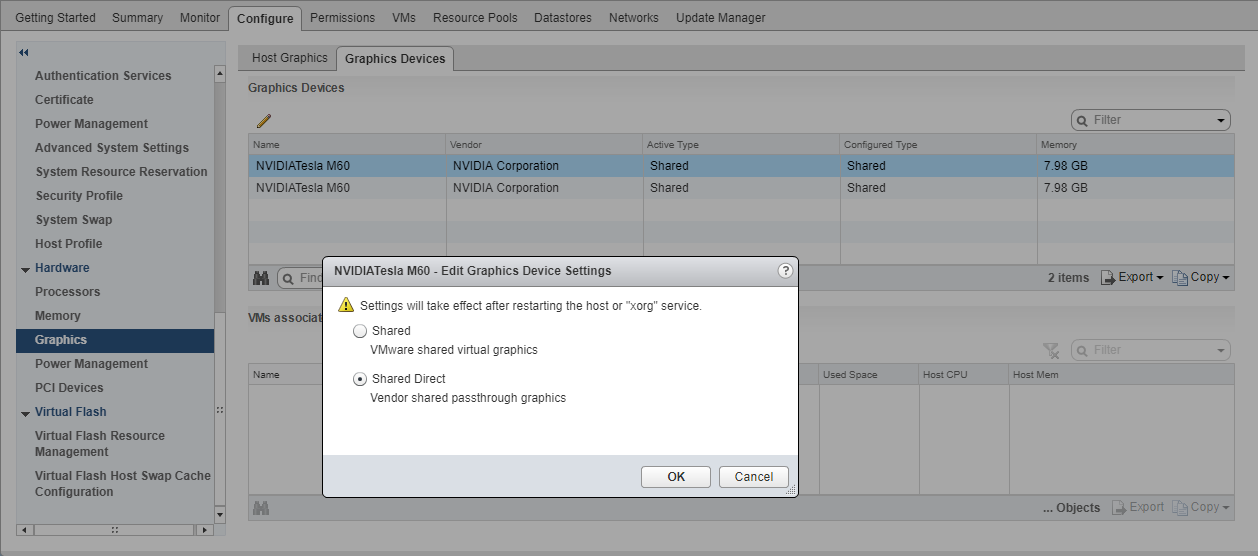Click the Export icon in Graphics Devices list
The width and height of the screenshot is (1258, 556).
1108,277
